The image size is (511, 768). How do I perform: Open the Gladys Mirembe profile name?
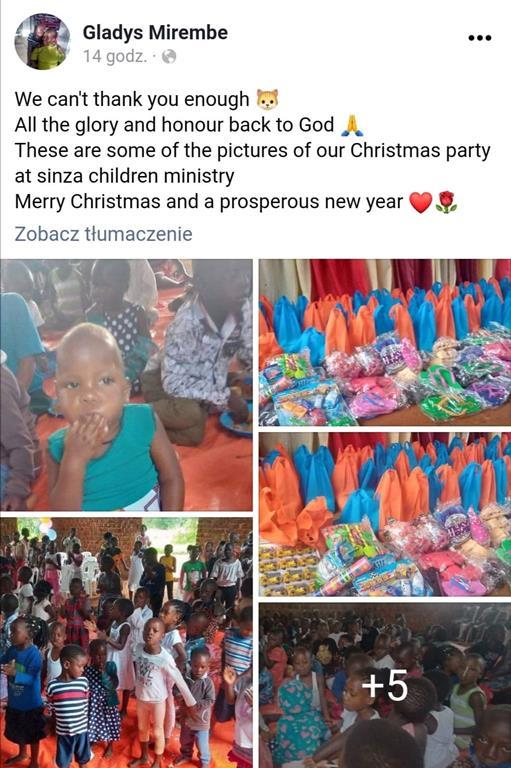point(155,32)
